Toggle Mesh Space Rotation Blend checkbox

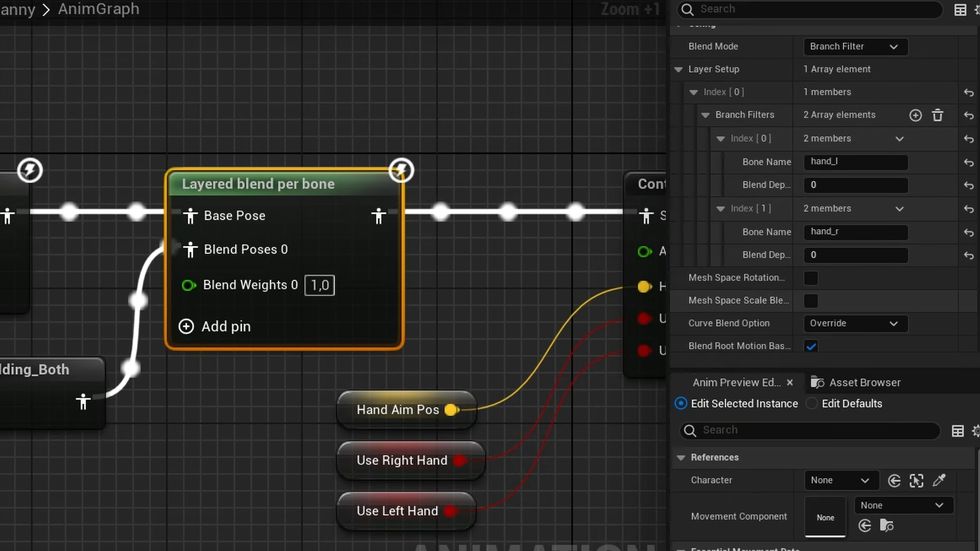click(811, 278)
